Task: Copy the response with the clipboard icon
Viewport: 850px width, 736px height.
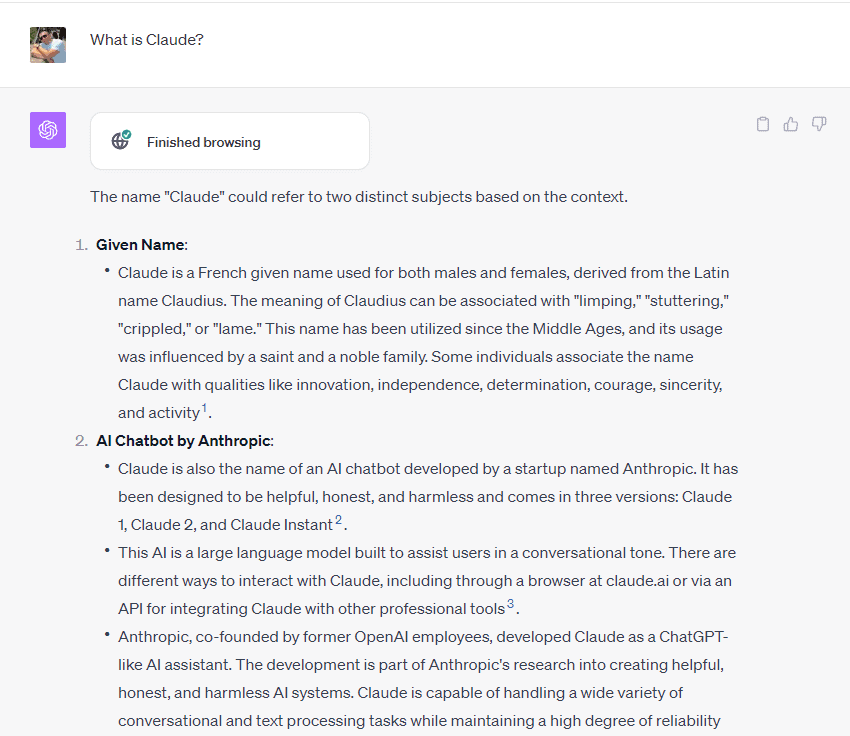Action: coord(763,124)
